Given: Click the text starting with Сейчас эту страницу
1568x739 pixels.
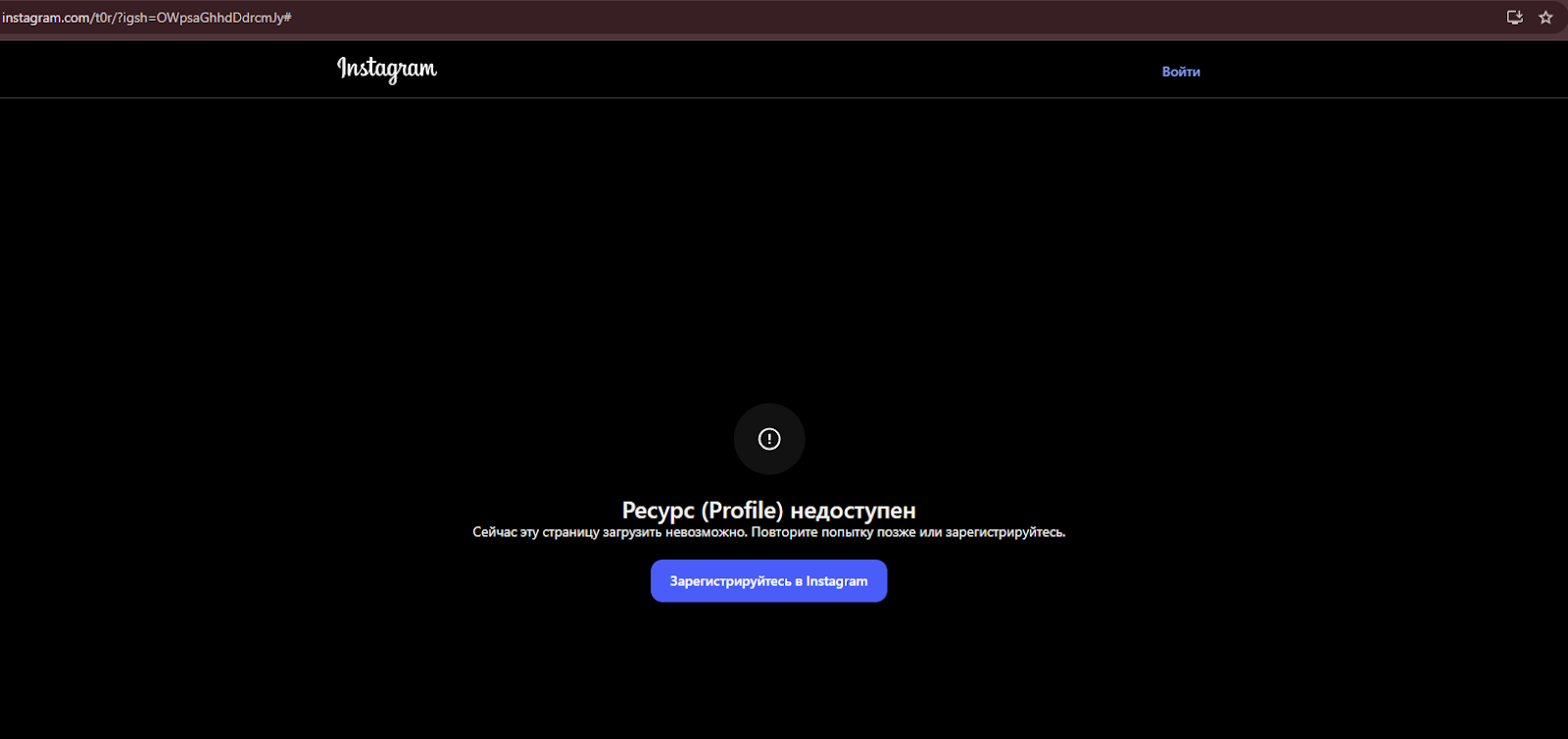Looking at the screenshot, I should [x=769, y=532].
